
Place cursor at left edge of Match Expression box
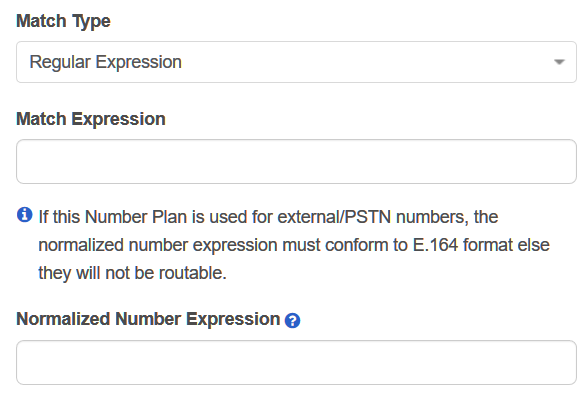coord(23,161)
